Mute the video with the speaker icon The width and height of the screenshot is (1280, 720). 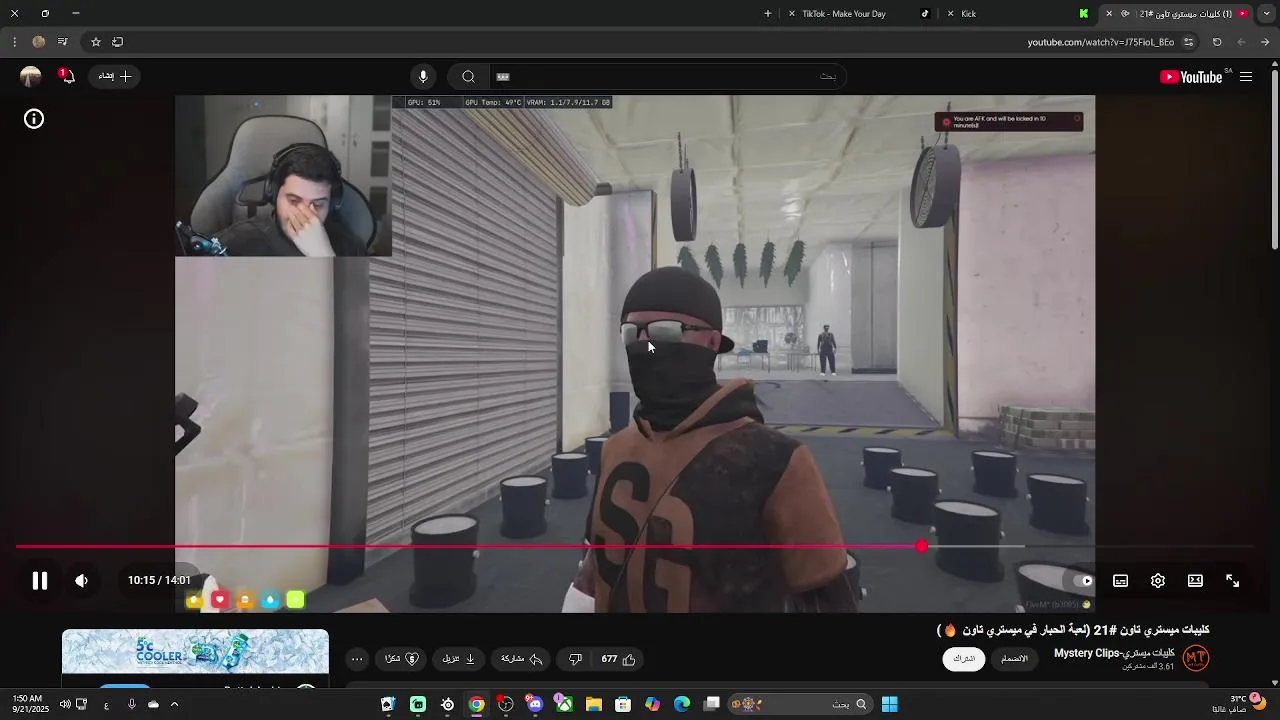click(82, 581)
